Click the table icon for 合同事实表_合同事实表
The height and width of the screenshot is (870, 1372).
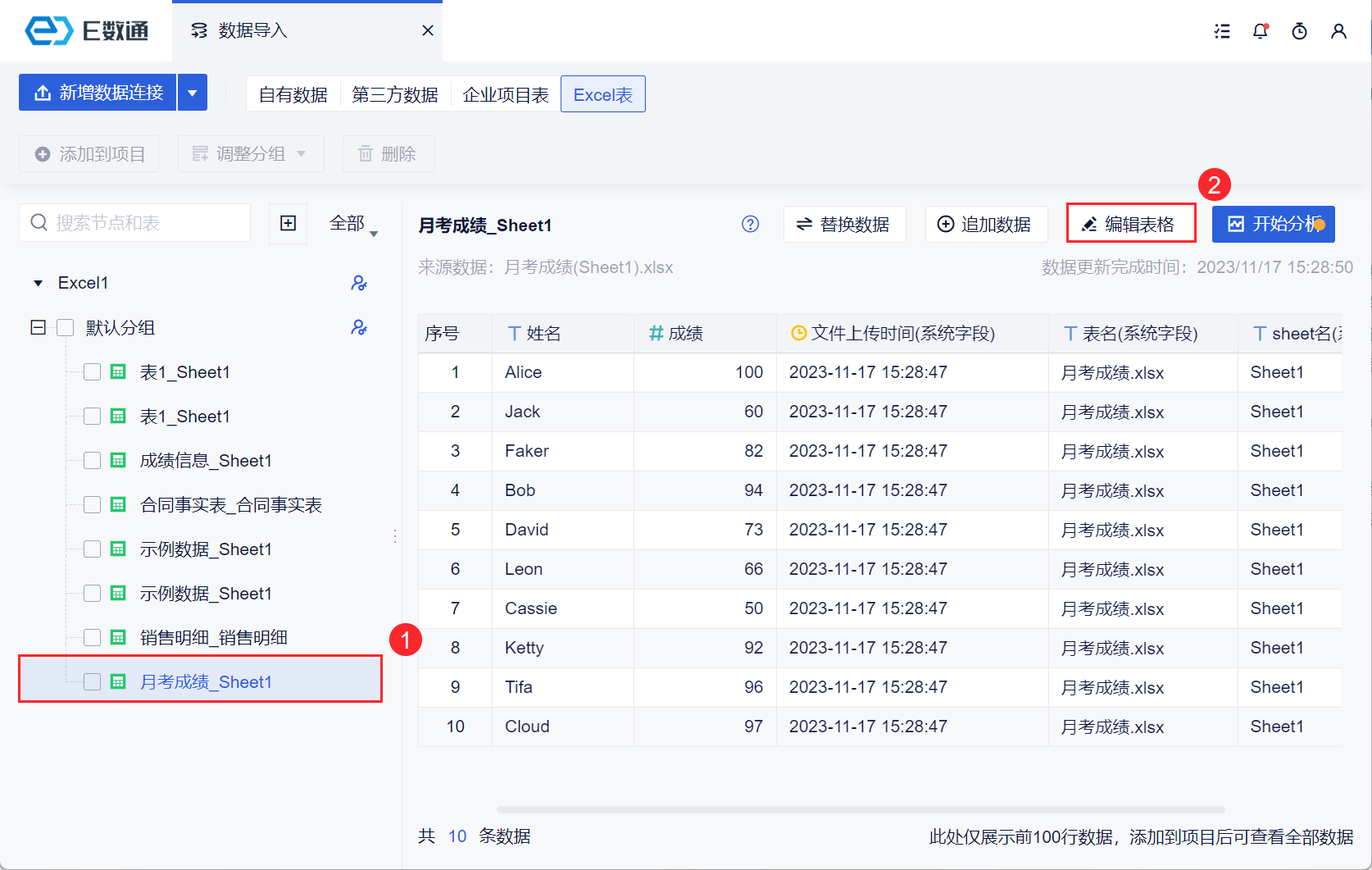pyautogui.click(x=118, y=504)
